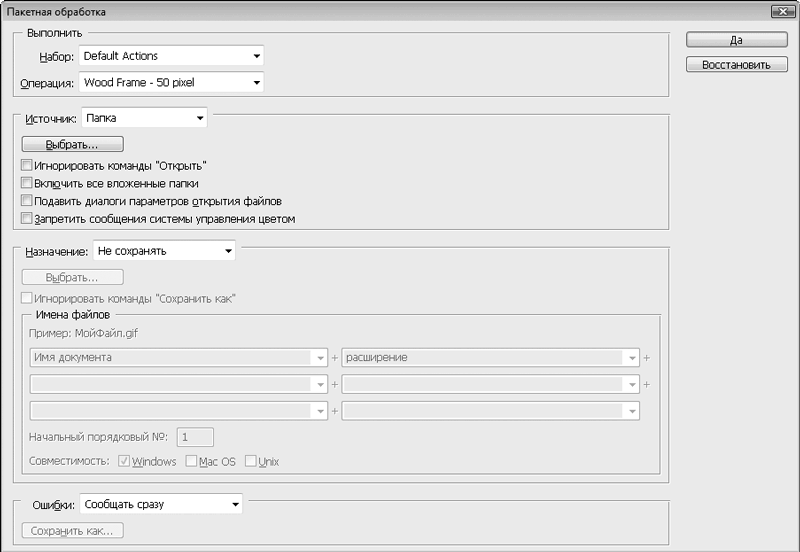Image resolution: width=800 pixels, height=552 pixels.
Task: Open the empty right dropdown in the second file name row
Action: [490, 384]
